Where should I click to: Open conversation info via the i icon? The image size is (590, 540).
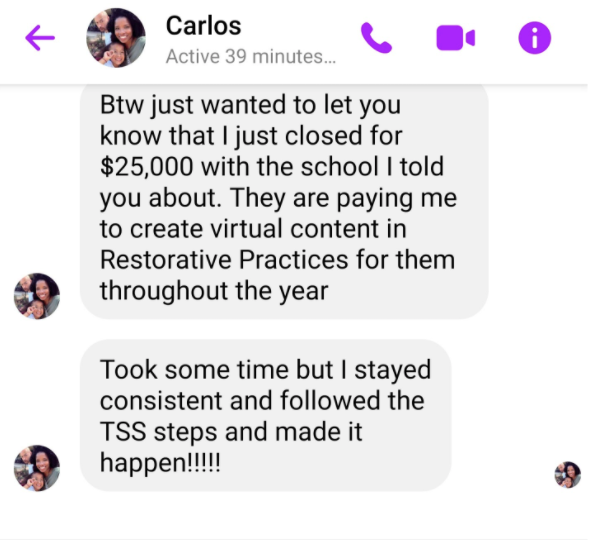[534, 38]
